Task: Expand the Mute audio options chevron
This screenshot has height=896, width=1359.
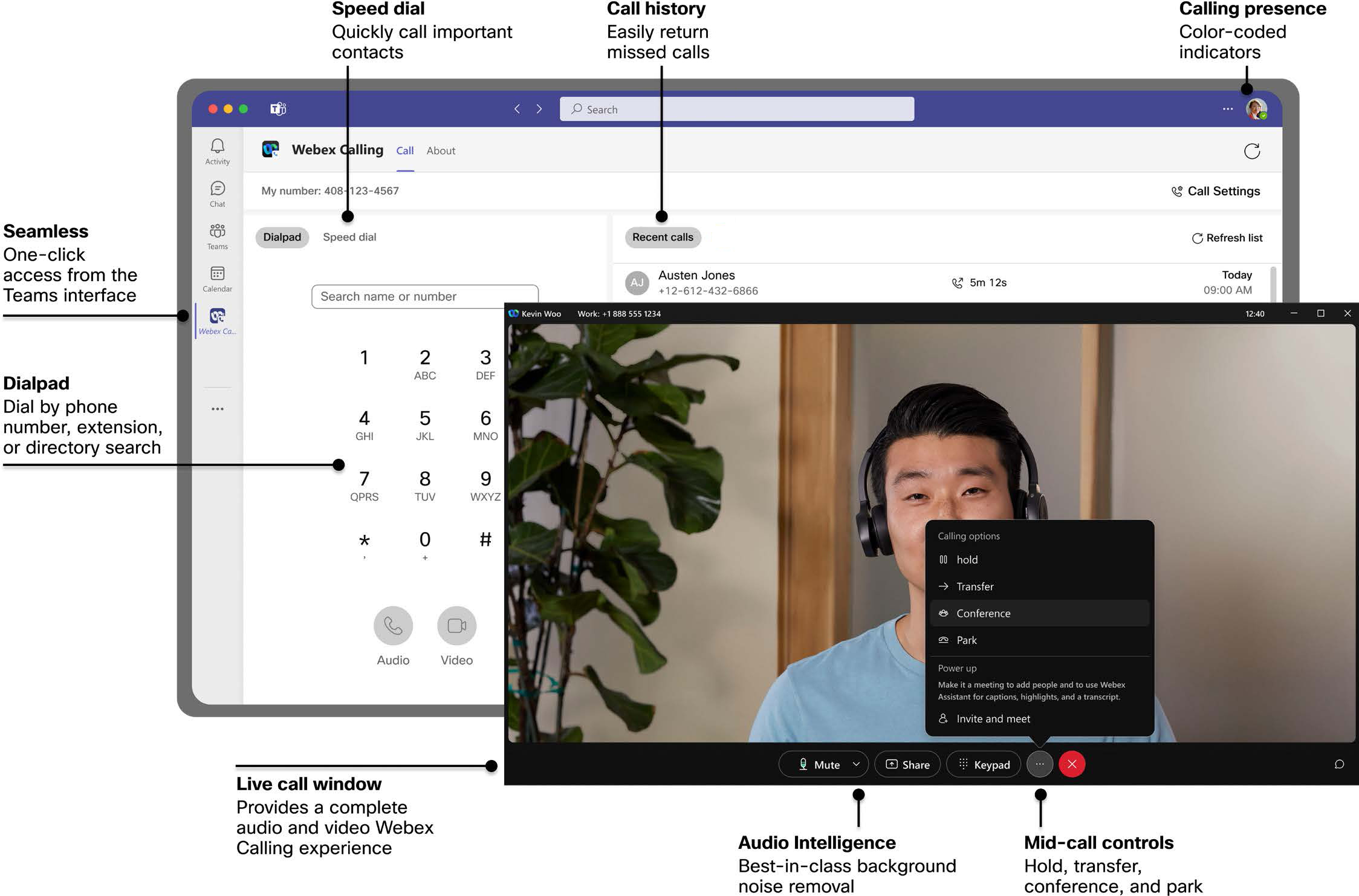Action: (x=856, y=764)
